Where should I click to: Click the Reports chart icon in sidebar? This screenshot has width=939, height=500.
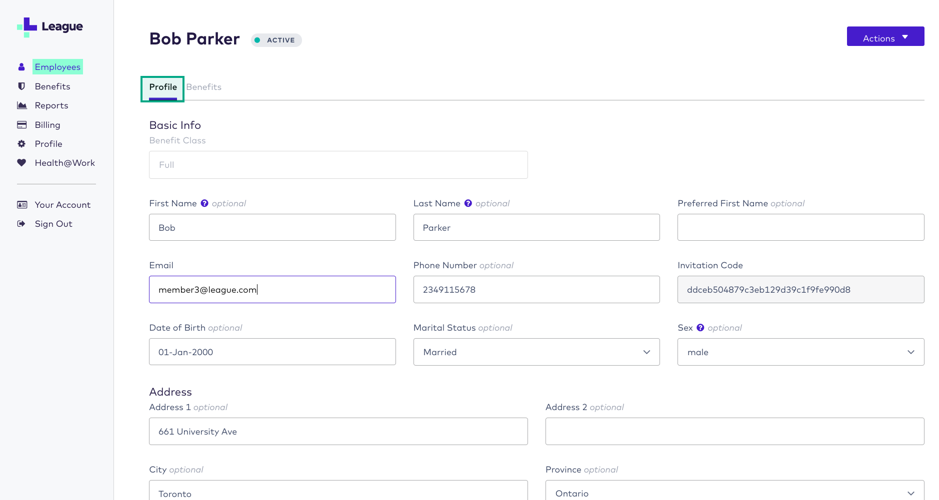tap(22, 105)
